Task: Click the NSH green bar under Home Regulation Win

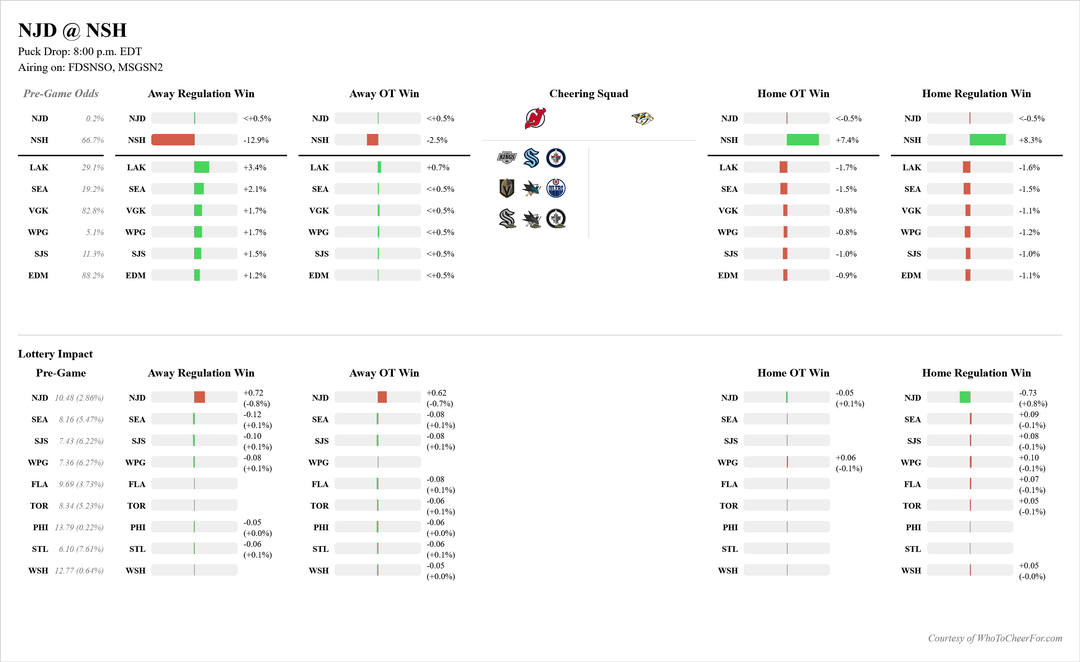Action: [x=987, y=140]
